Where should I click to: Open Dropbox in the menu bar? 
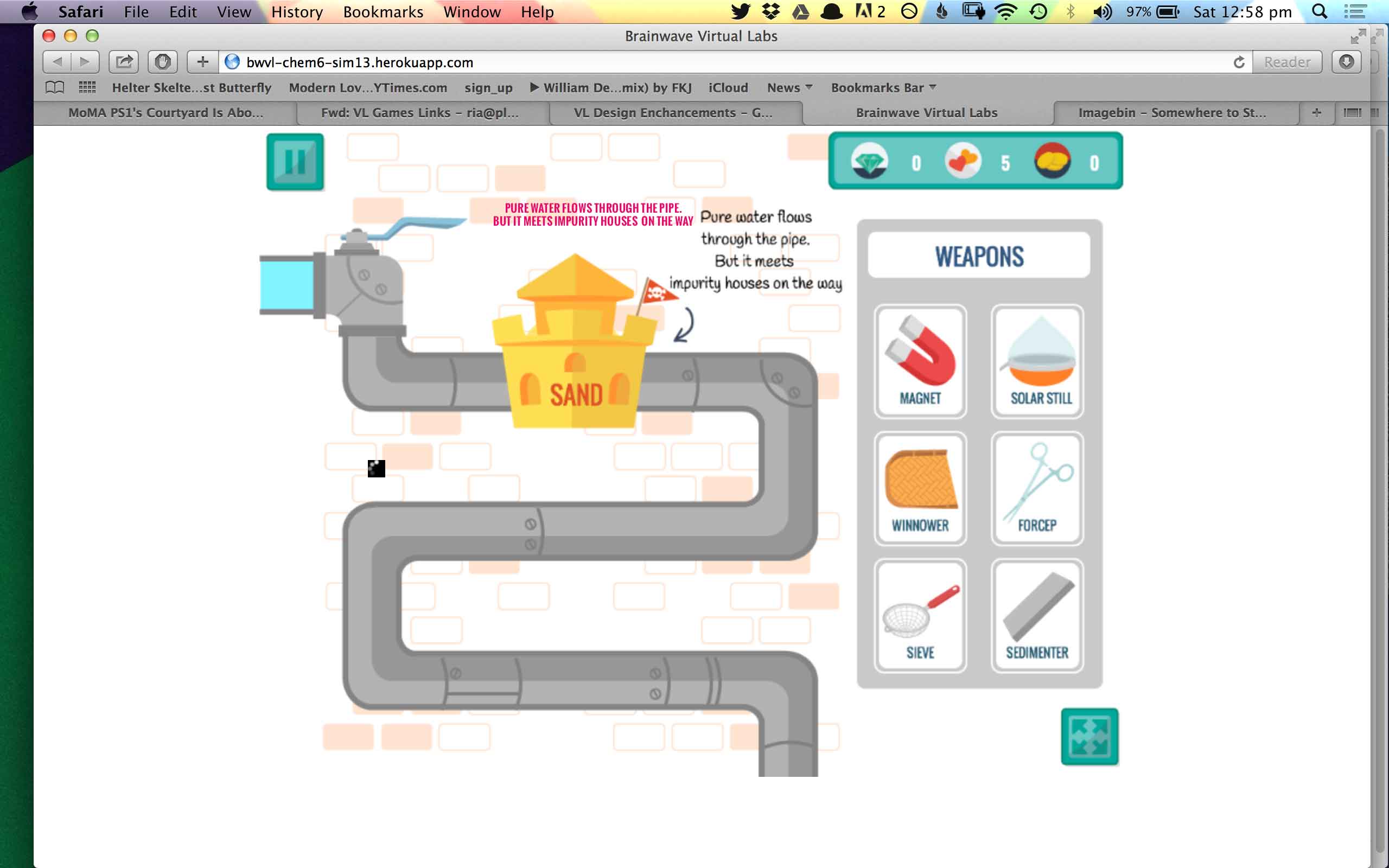[770, 11]
